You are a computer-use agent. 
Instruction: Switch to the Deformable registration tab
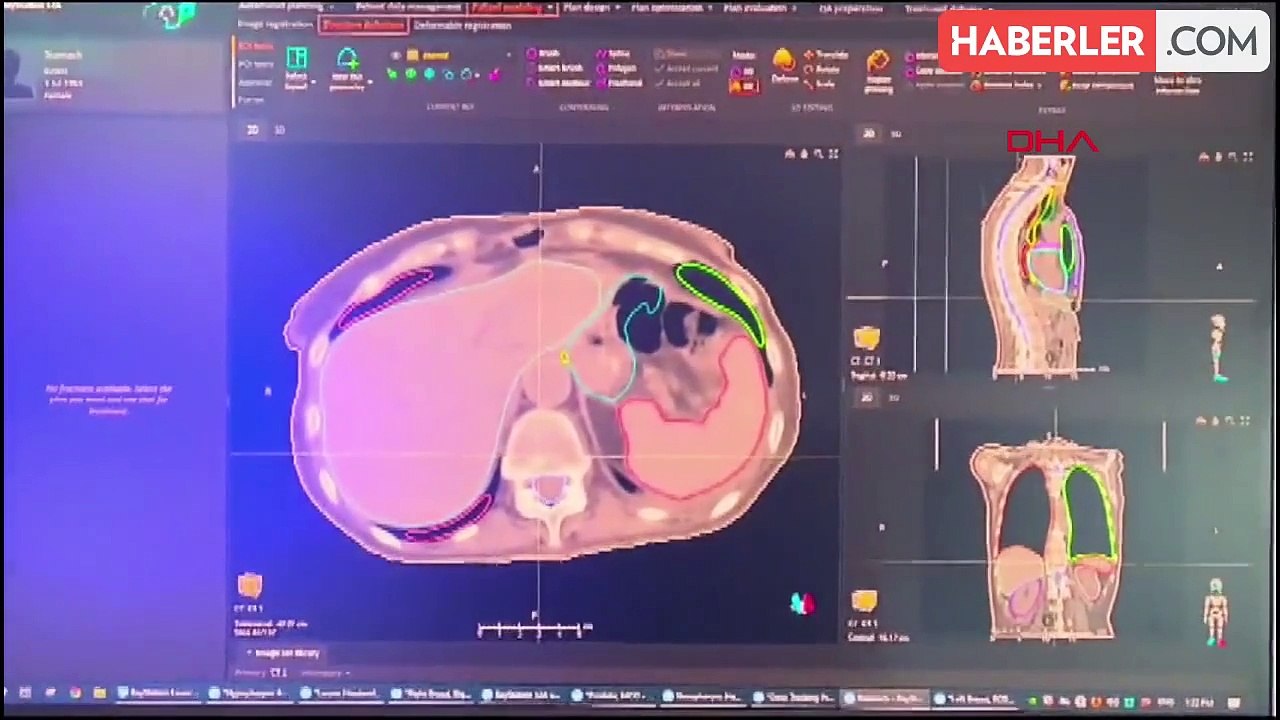[x=461, y=24]
